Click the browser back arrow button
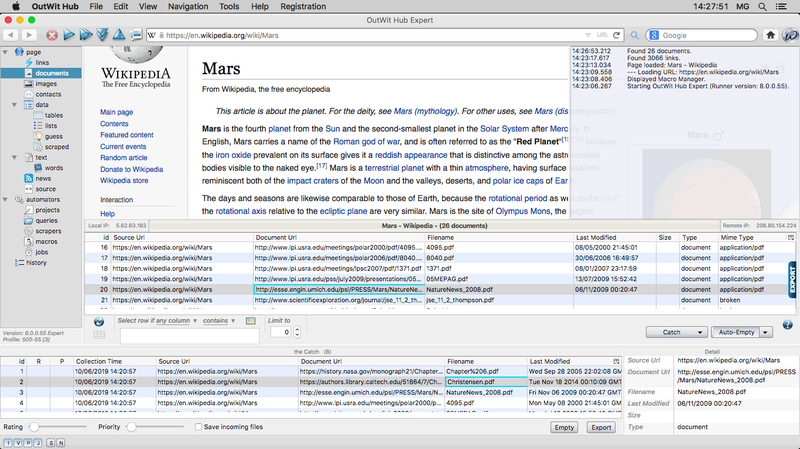 coord(12,35)
